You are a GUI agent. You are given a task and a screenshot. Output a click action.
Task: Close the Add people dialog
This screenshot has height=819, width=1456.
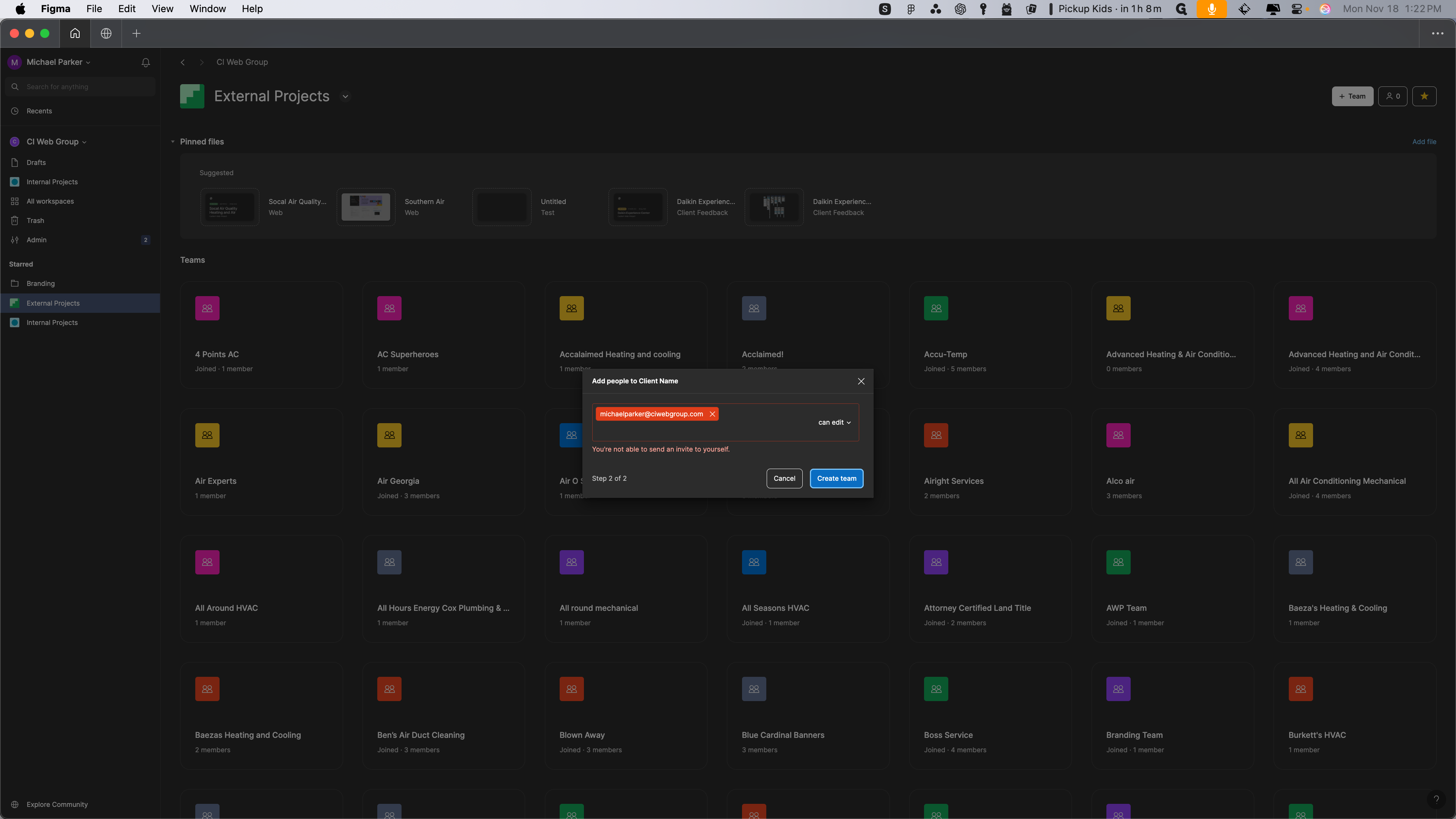click(x=861, y=381)
